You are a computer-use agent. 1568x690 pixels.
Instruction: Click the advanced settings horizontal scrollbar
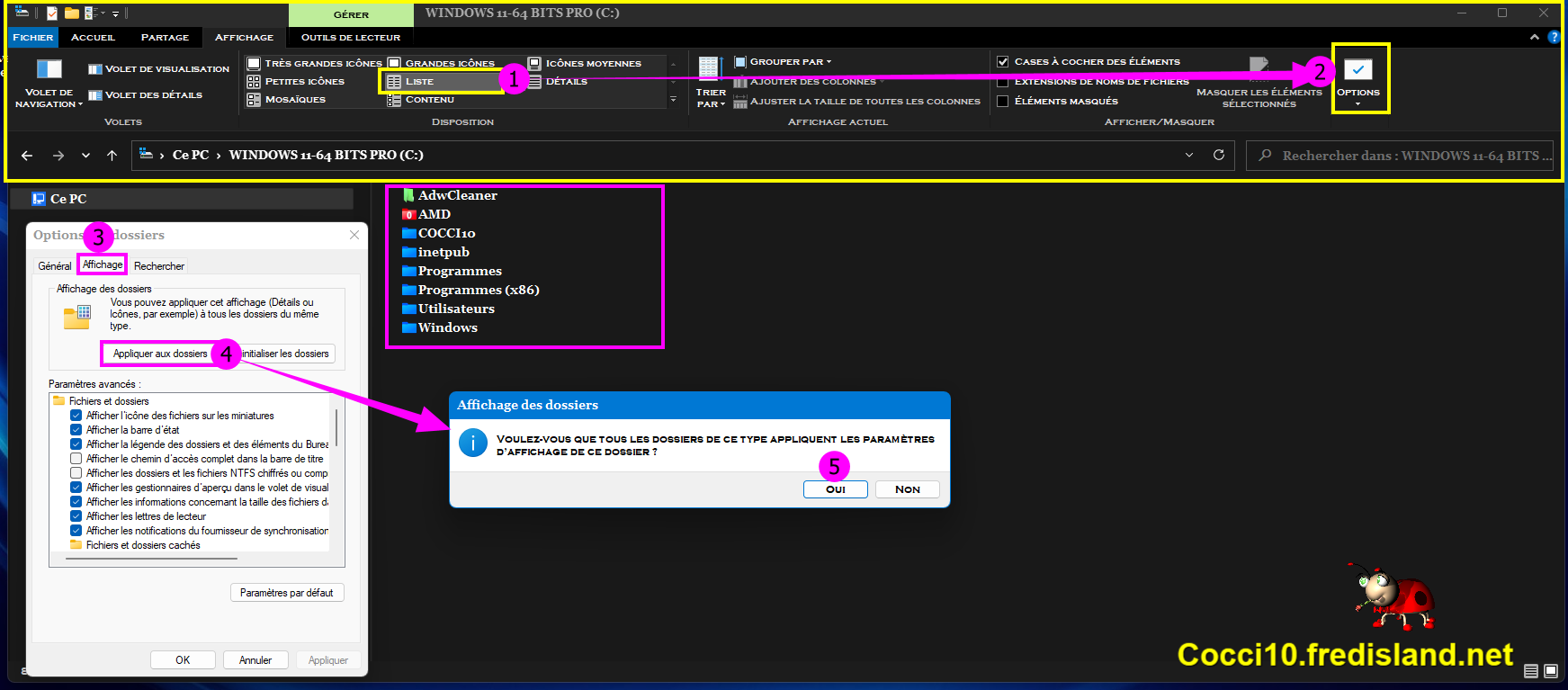click(152, 559)
